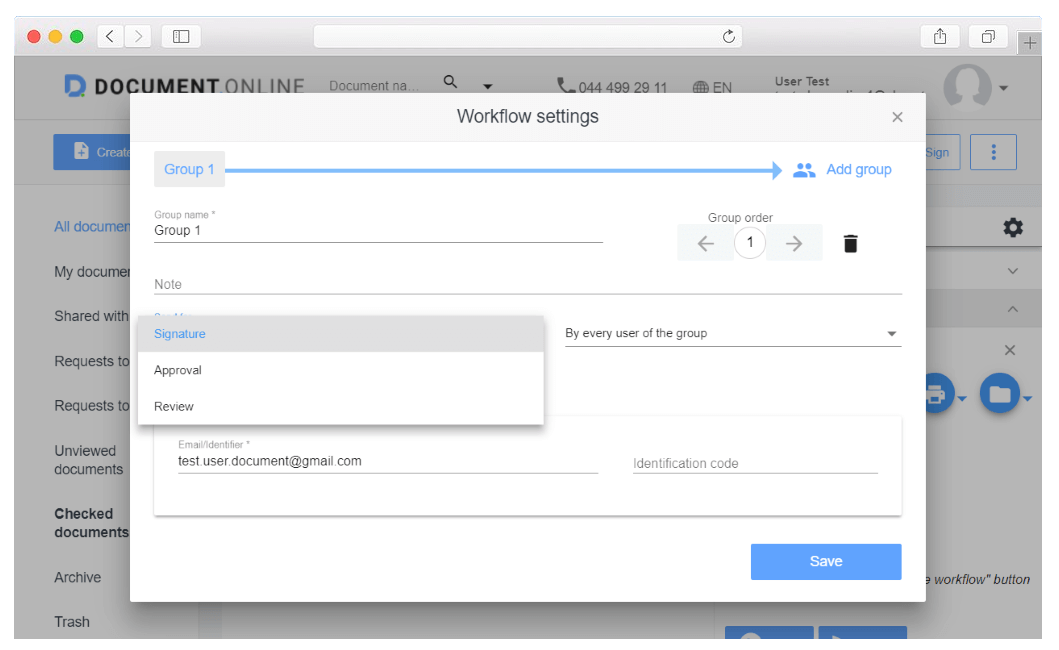1059x650 pixels.
Task: Click into the Note input field
Action: tap(527, 284)
